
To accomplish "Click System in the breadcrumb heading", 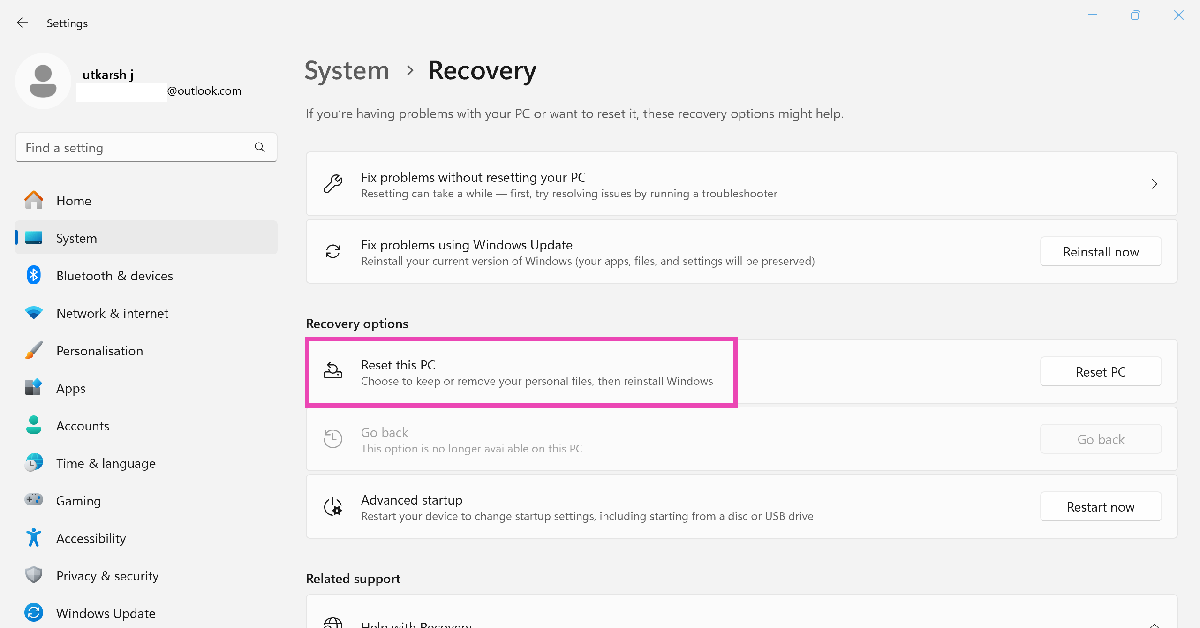I will pos(346,71).
